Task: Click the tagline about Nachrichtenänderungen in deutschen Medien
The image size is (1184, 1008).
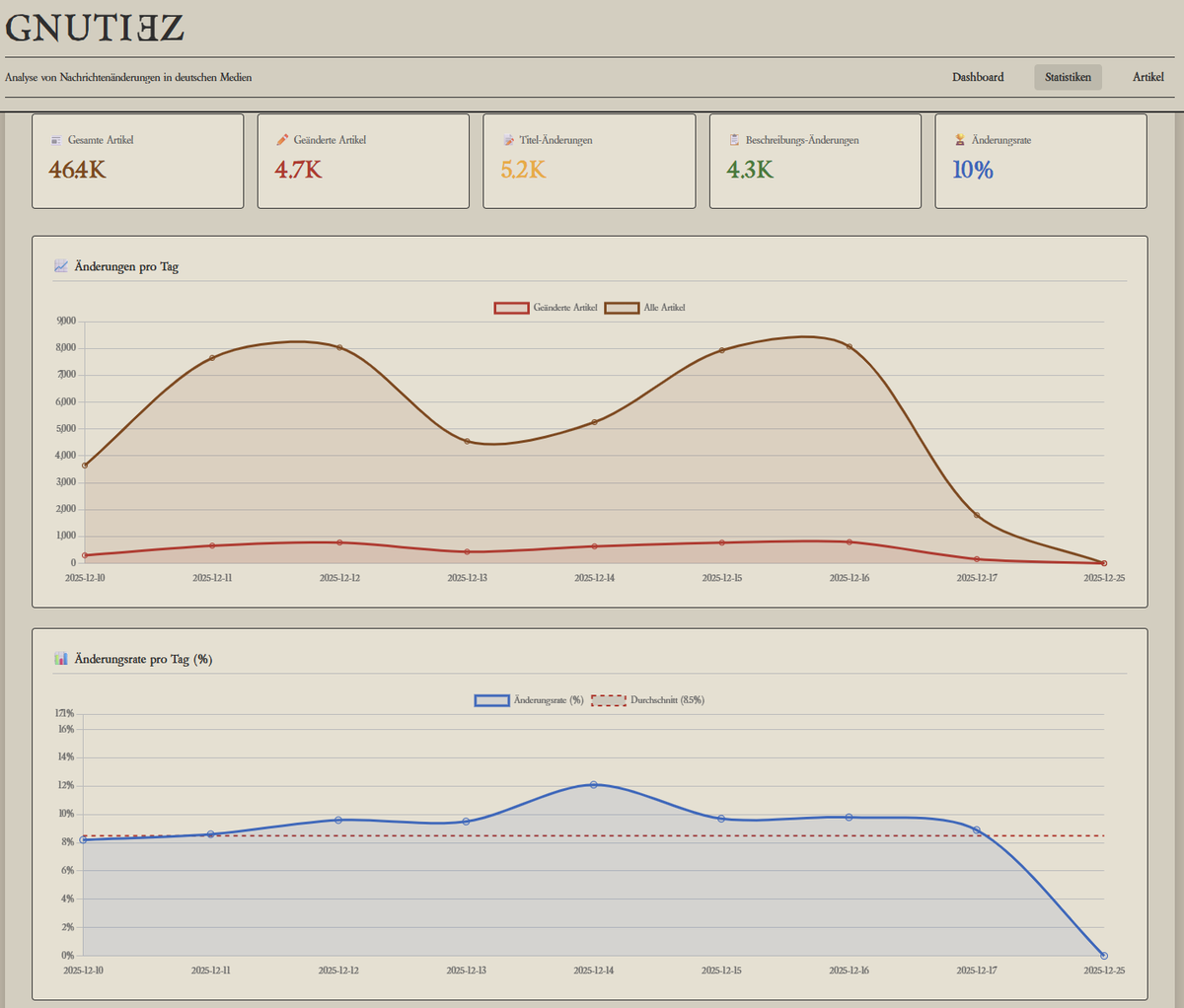Action: click(x=128, y=77)
